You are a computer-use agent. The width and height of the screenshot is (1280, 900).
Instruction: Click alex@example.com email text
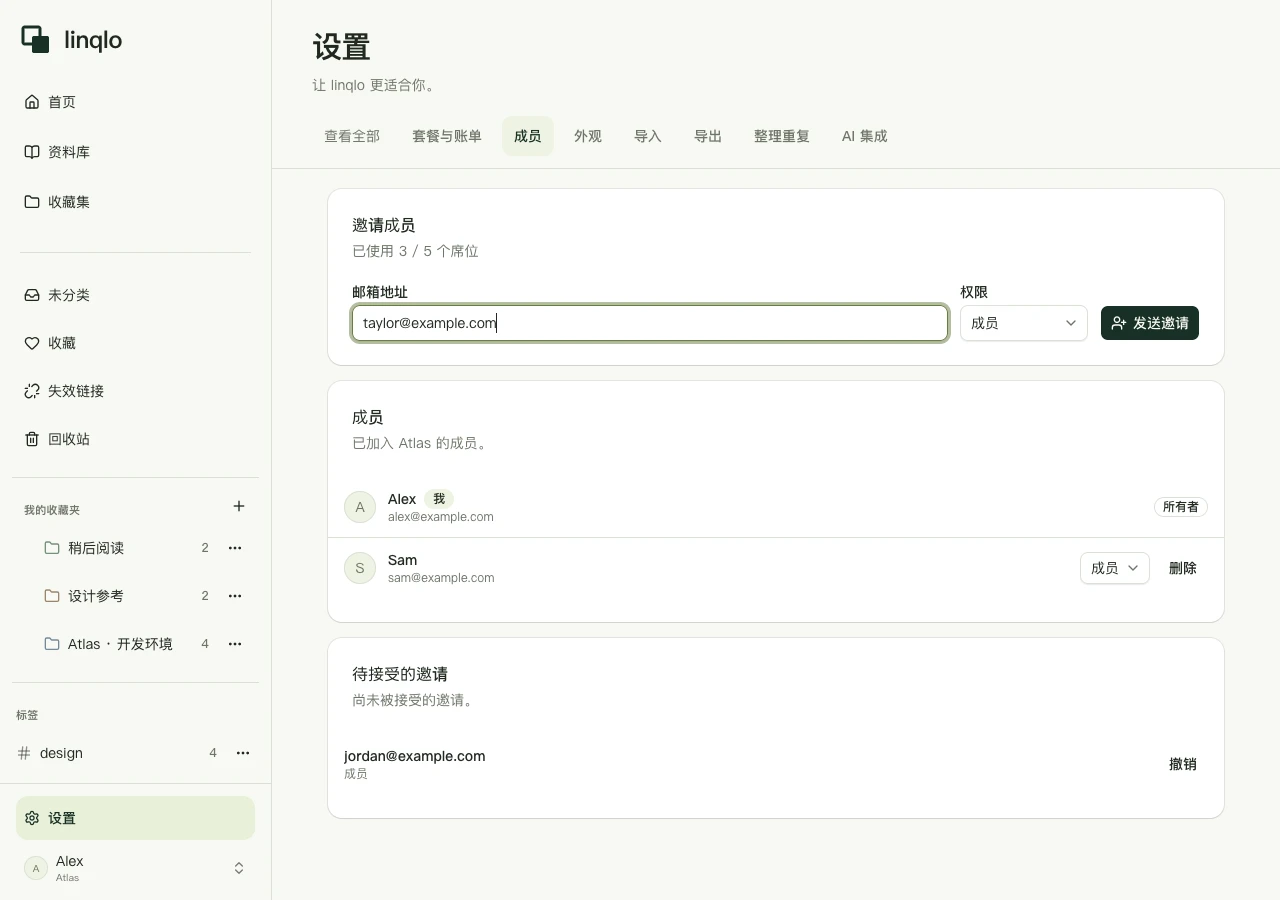coord(441,517)
